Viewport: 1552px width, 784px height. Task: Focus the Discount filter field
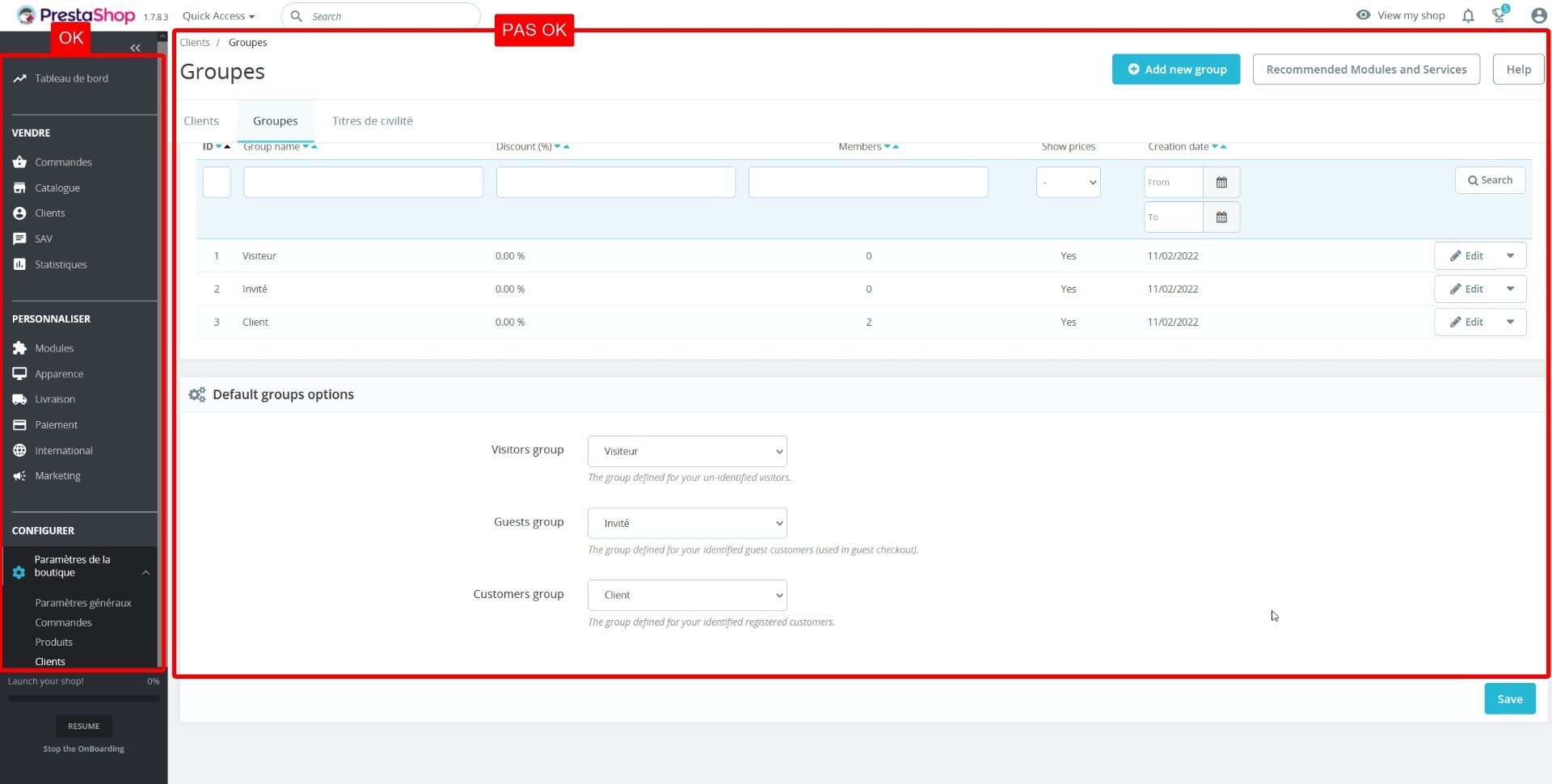click(616, 183)
